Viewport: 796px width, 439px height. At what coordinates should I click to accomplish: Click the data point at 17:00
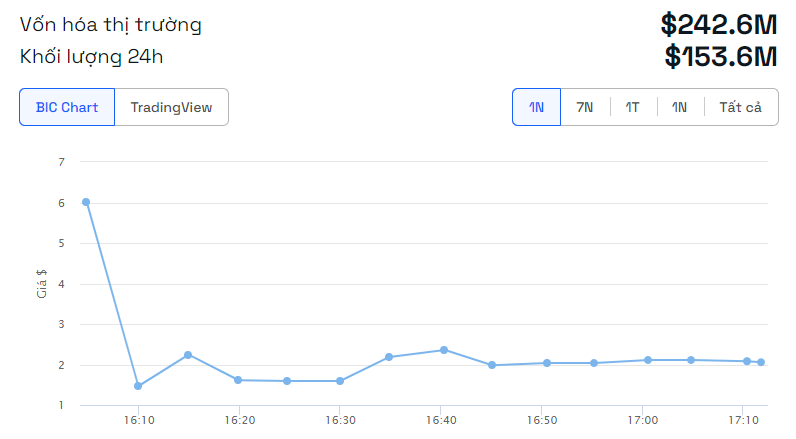[648, 360]
